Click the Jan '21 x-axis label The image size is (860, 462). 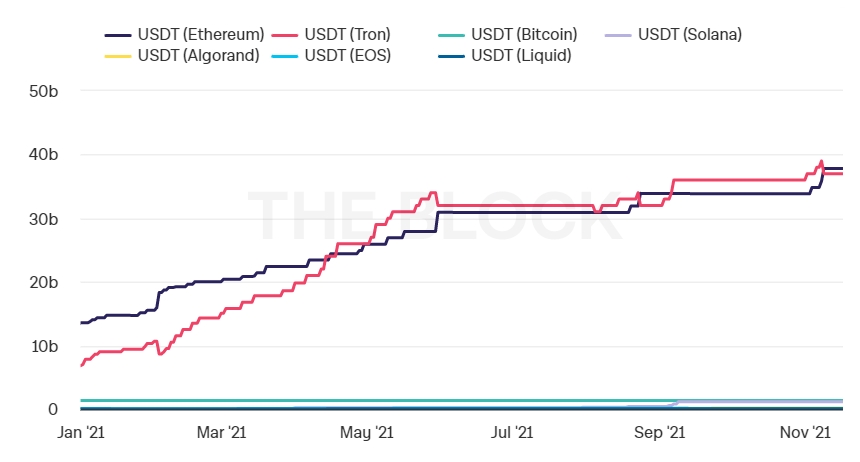point(80,433)
